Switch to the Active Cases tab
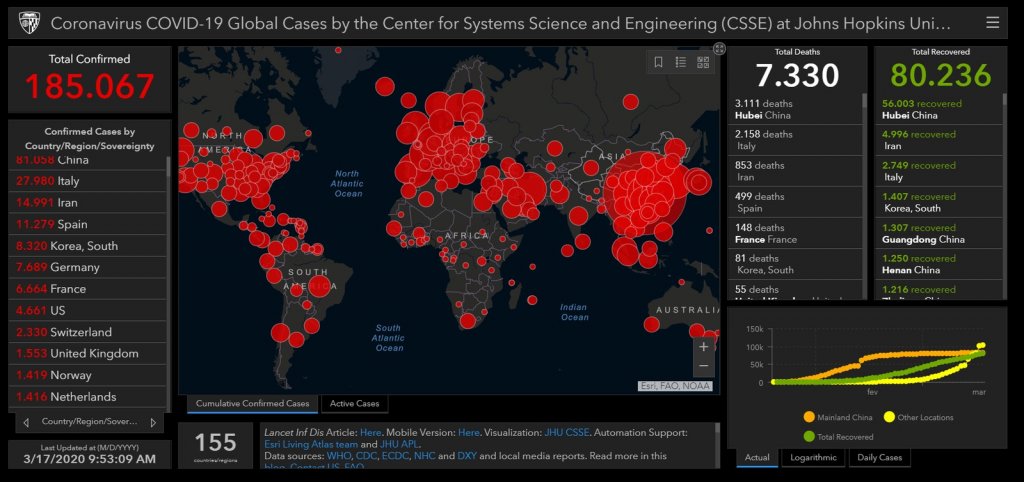 [355, 404]
